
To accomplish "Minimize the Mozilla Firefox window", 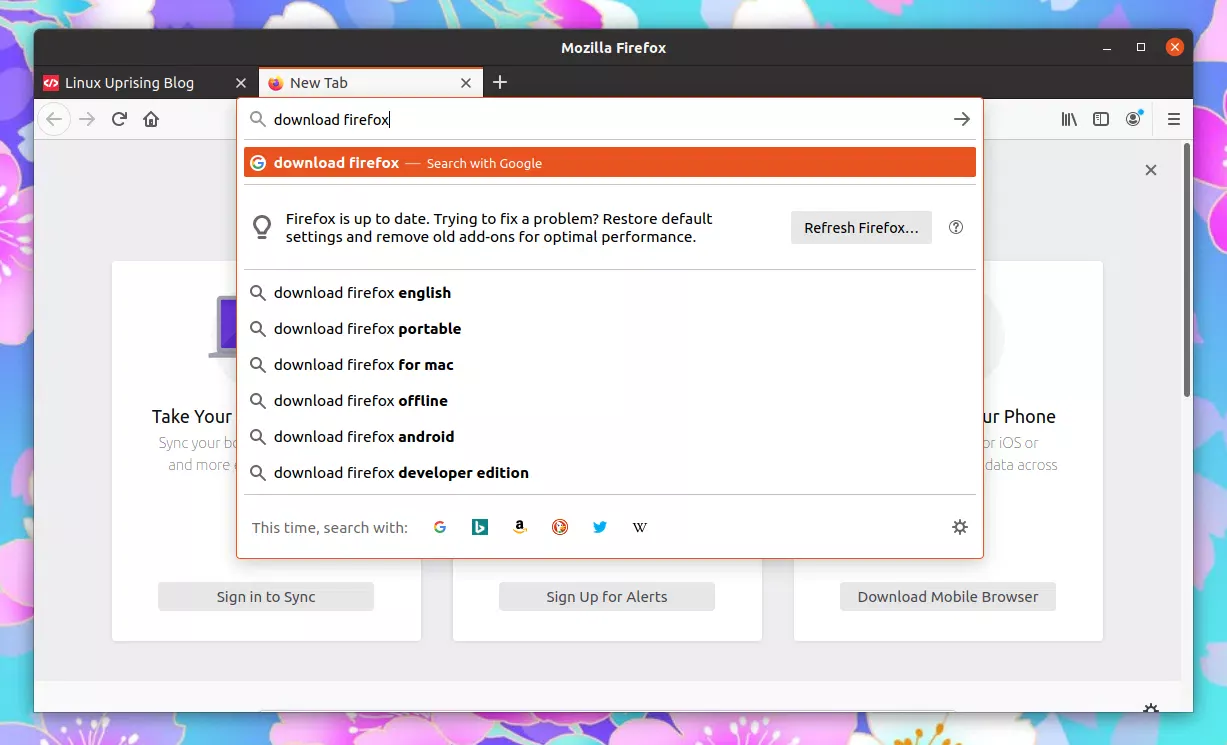I will (1106, 47).
